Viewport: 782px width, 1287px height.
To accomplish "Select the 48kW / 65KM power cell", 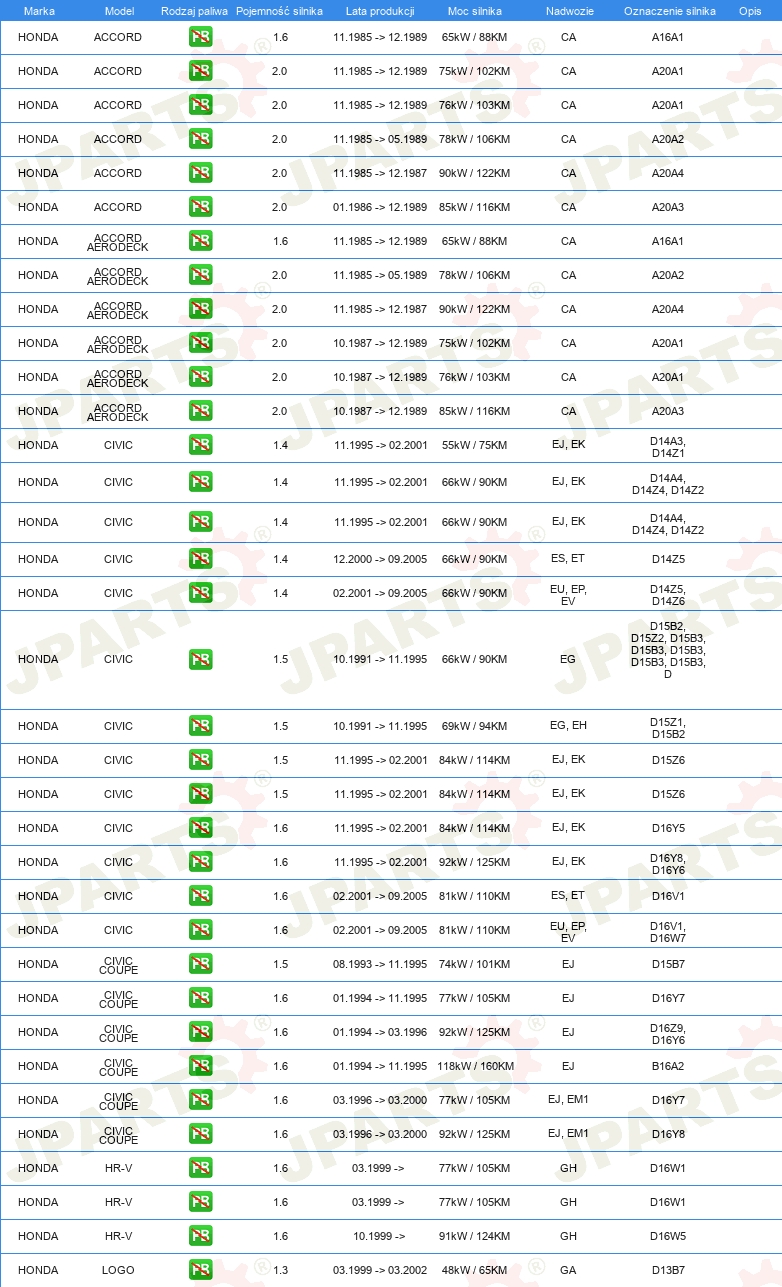I will click(x=475, y=1270).
